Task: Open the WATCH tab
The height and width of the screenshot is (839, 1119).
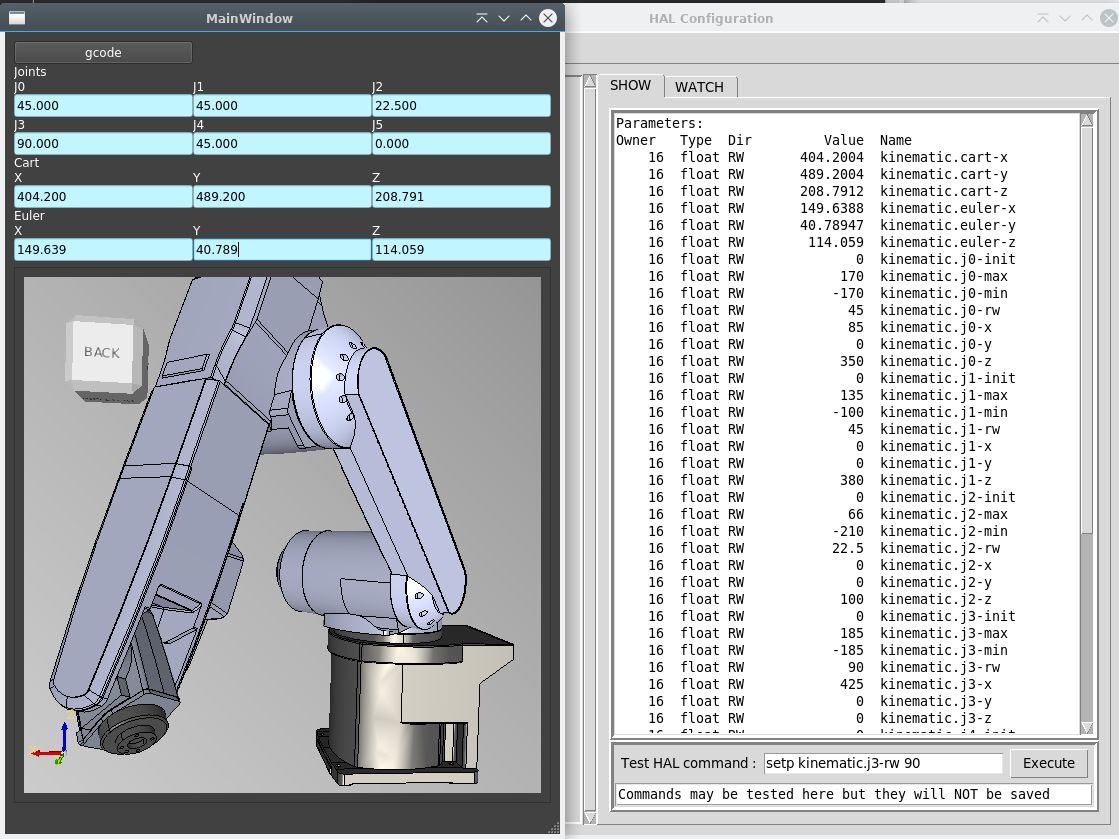Action: coord(699,87)
